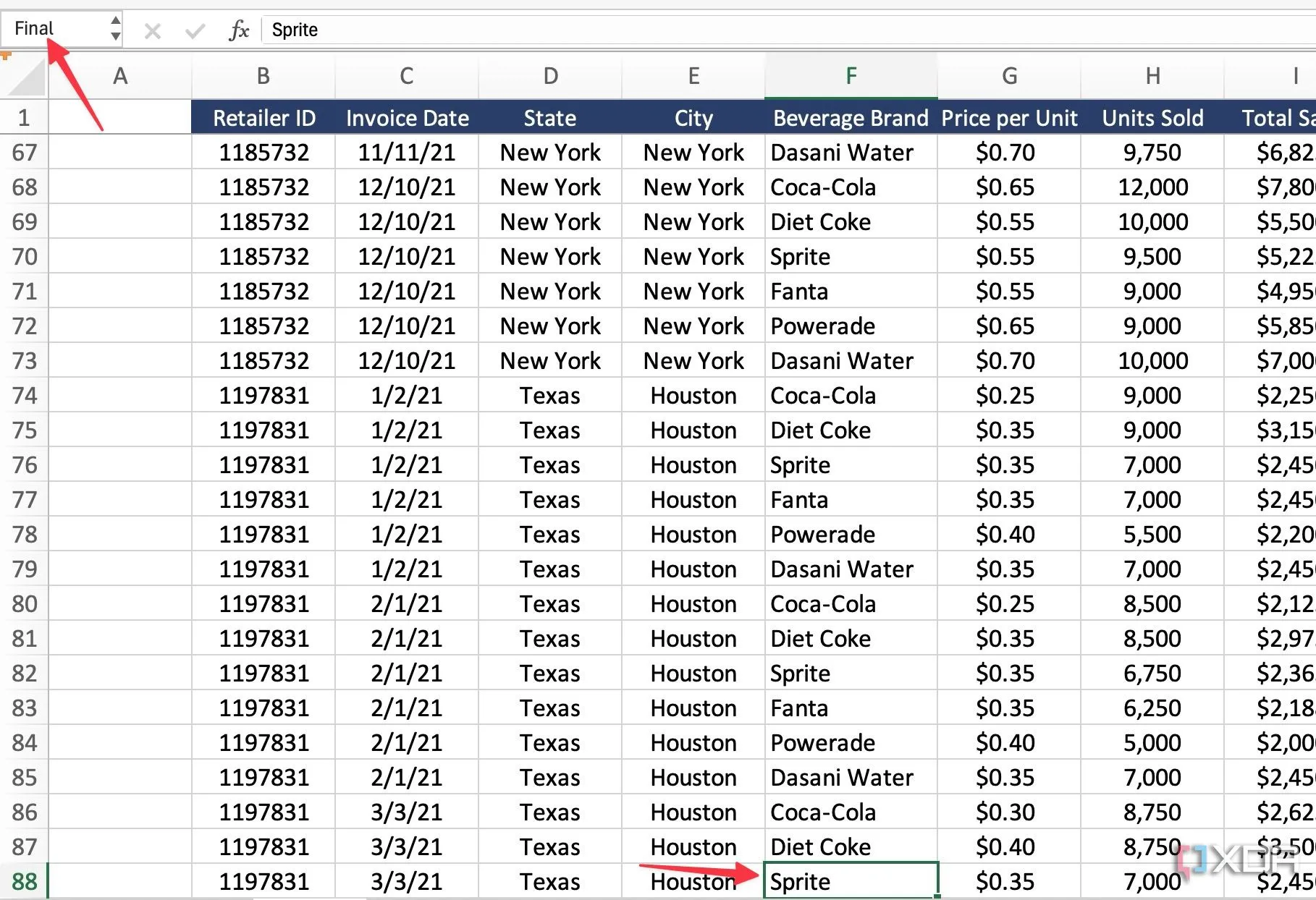Screen dimensions: 1316x900
Task: Select the active Sprite cell in row 88
Action: coord(851,881)
